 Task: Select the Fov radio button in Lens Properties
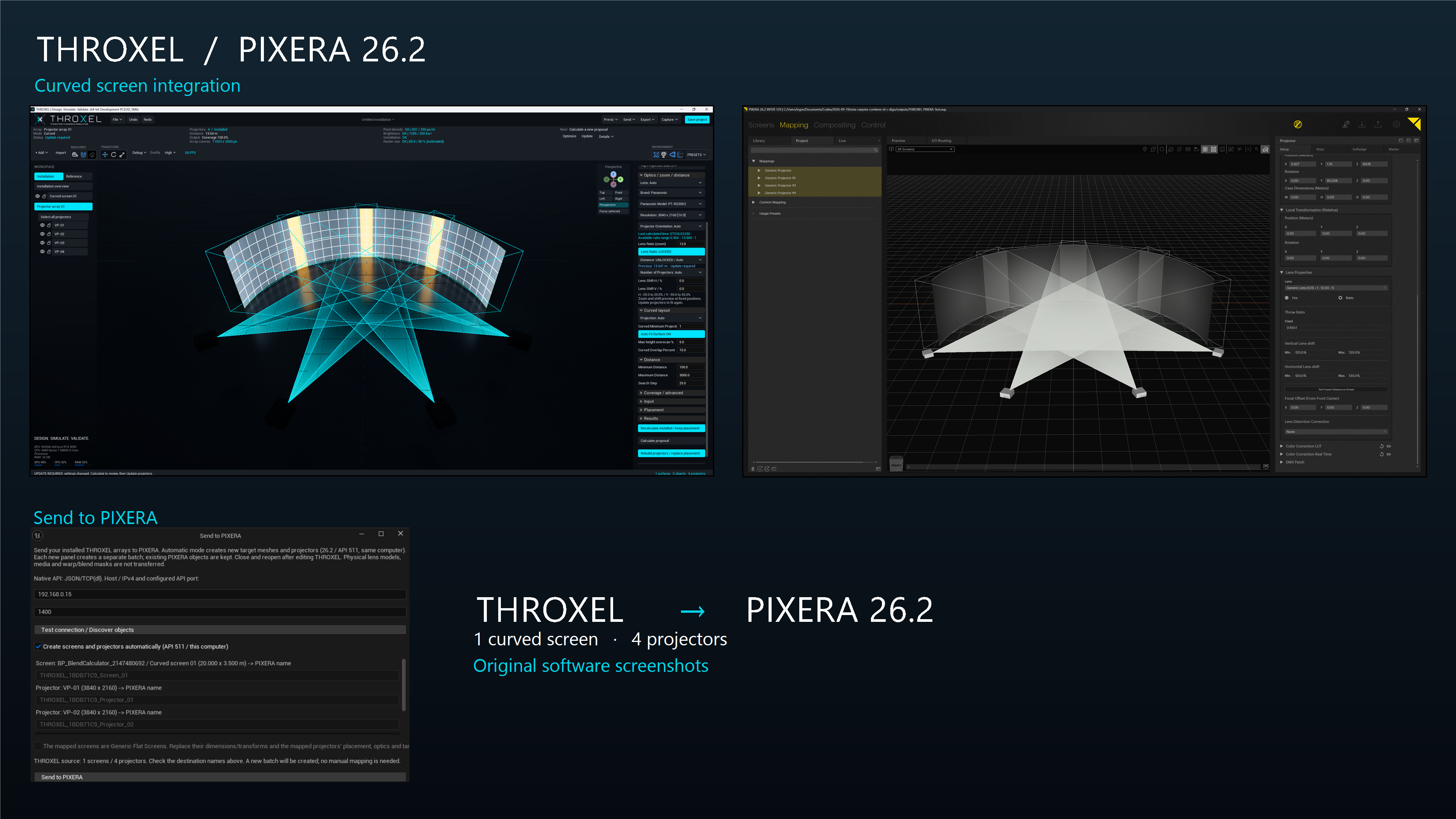(x=1287, y=298)
